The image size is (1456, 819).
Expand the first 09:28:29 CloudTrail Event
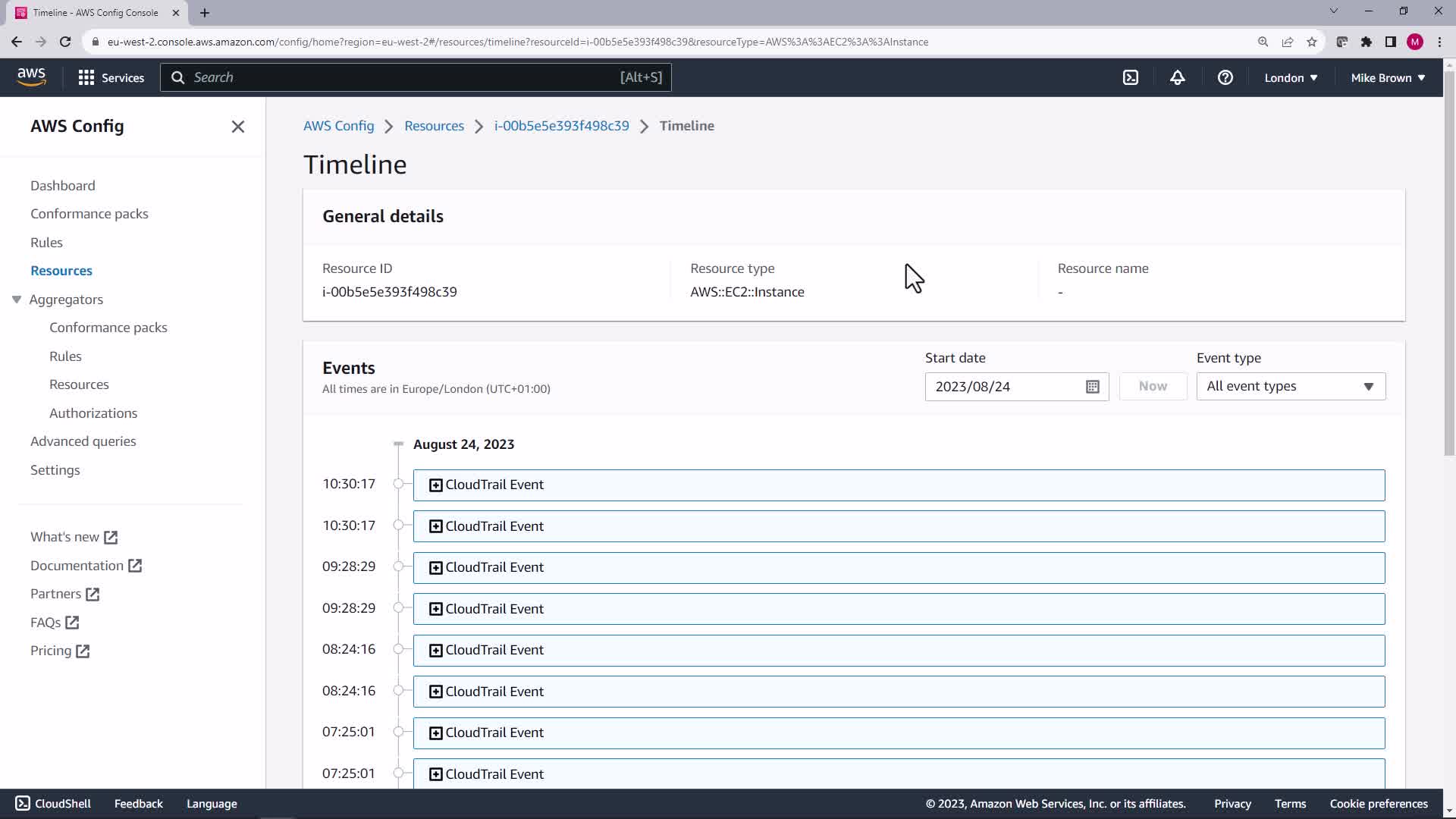[435, 568]
